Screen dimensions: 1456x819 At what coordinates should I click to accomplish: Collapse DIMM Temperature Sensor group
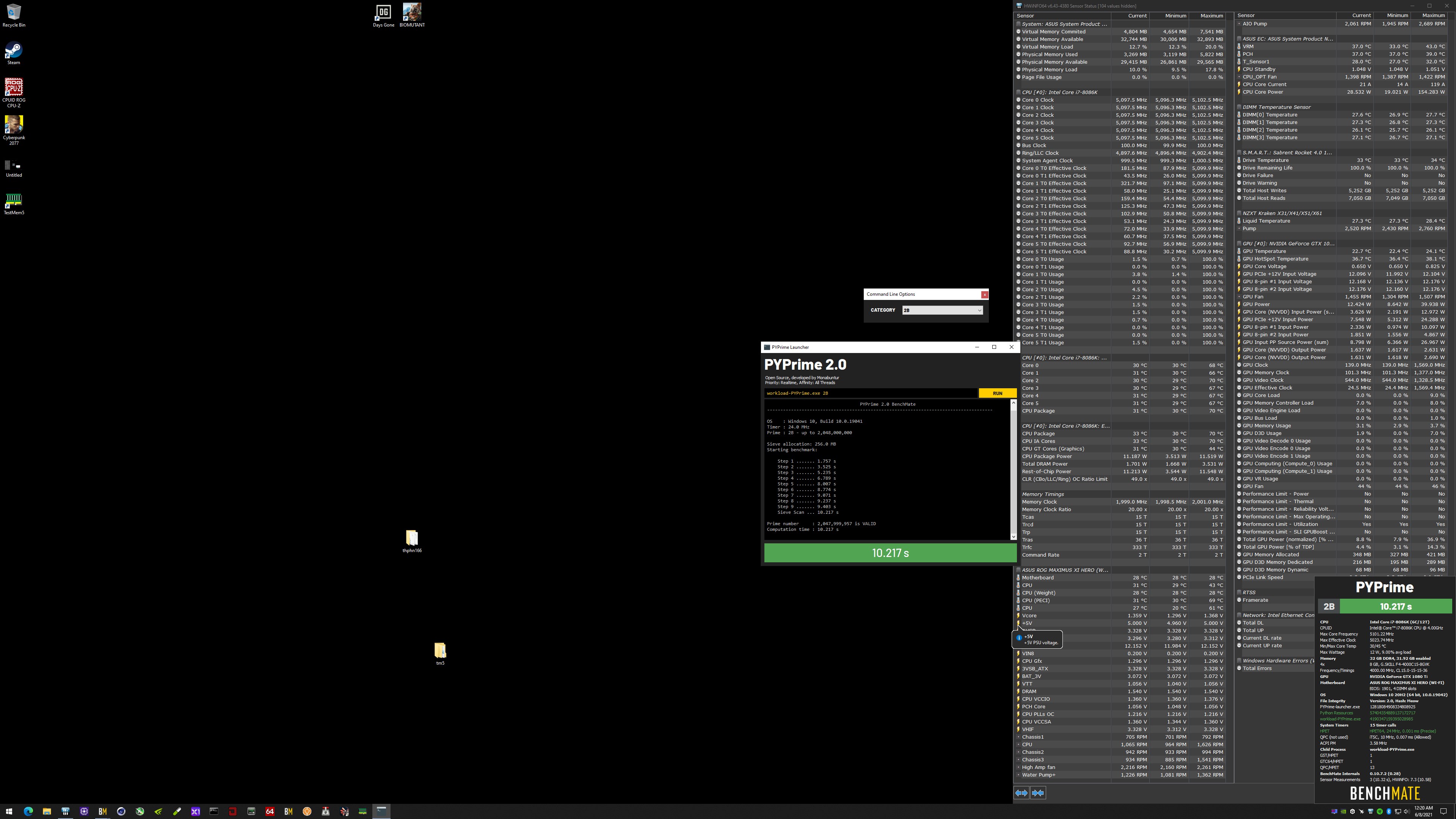[1239, 107]
